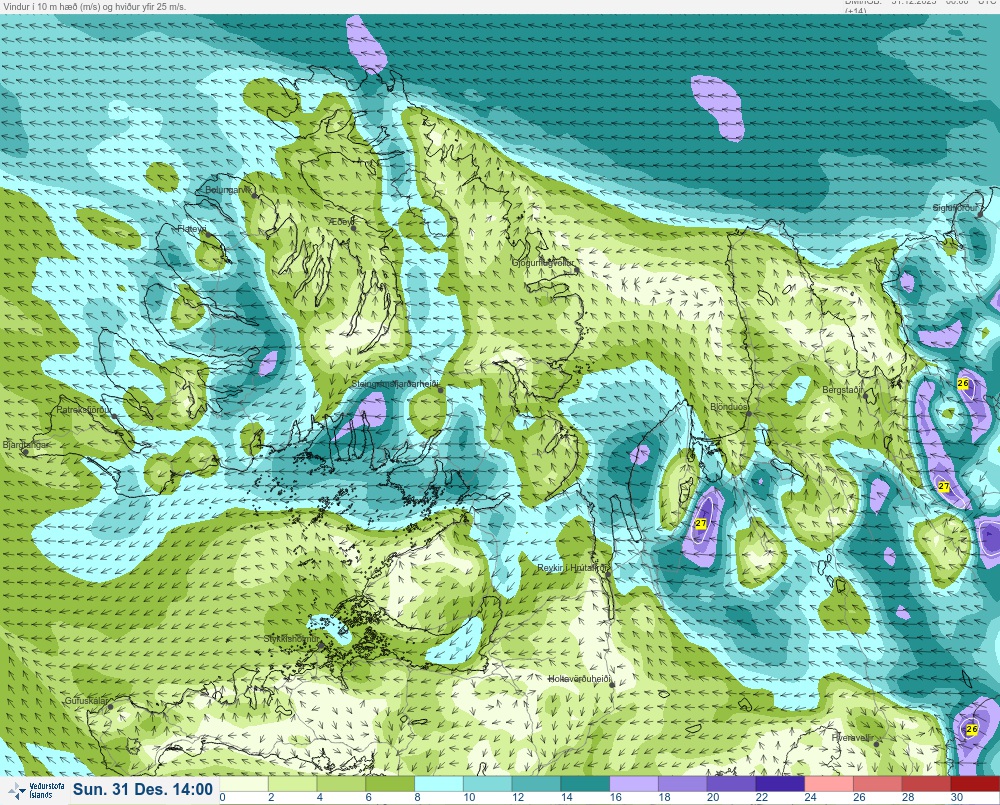Click the Gufuskálar station label
This screenshot has height=805, width=1000.
tap(86, 700)
